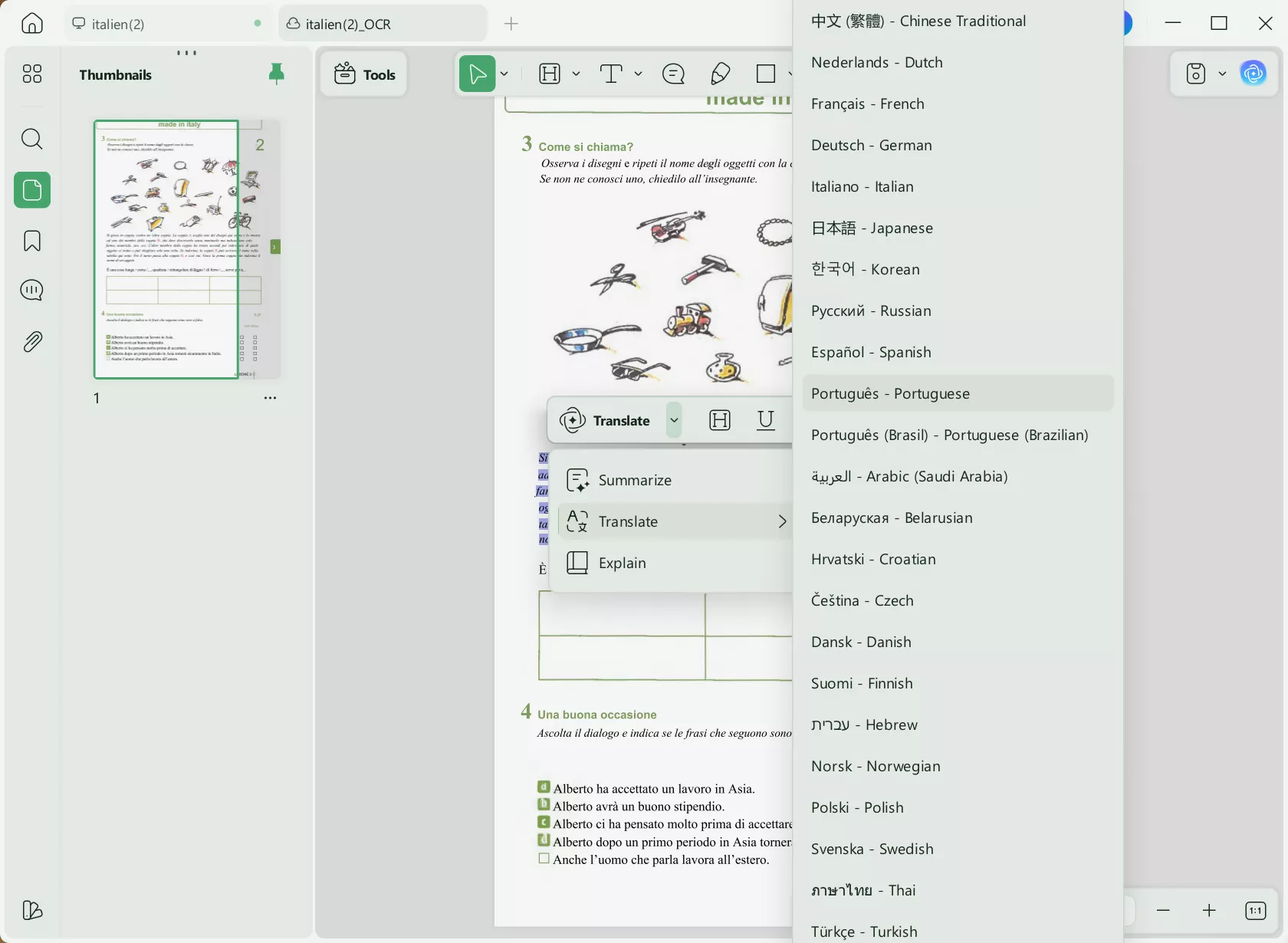Expand the text tool dropdown arrow
The image size is (1288, 943).
pos(638,74)
